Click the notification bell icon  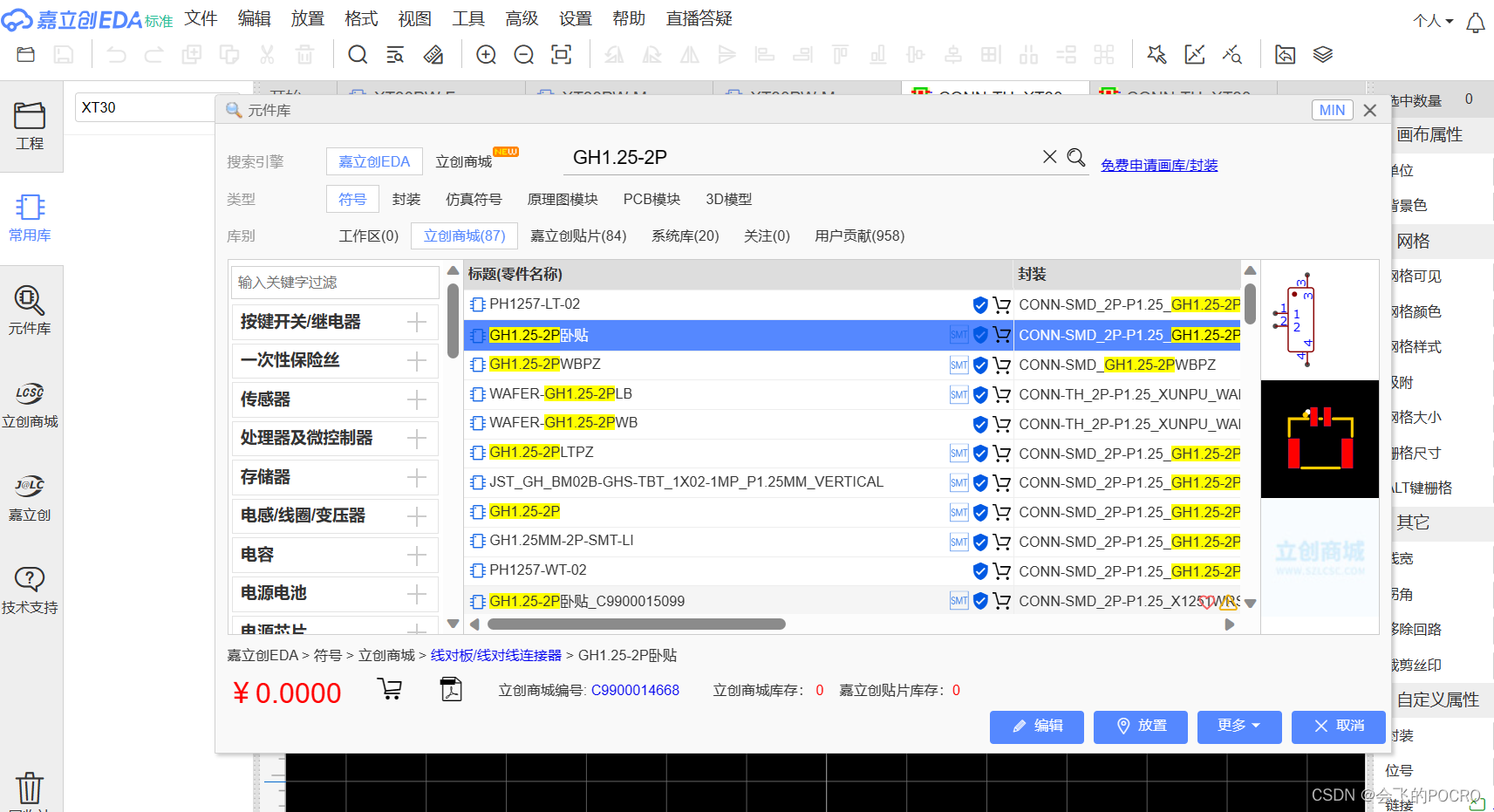point(1476,23)
